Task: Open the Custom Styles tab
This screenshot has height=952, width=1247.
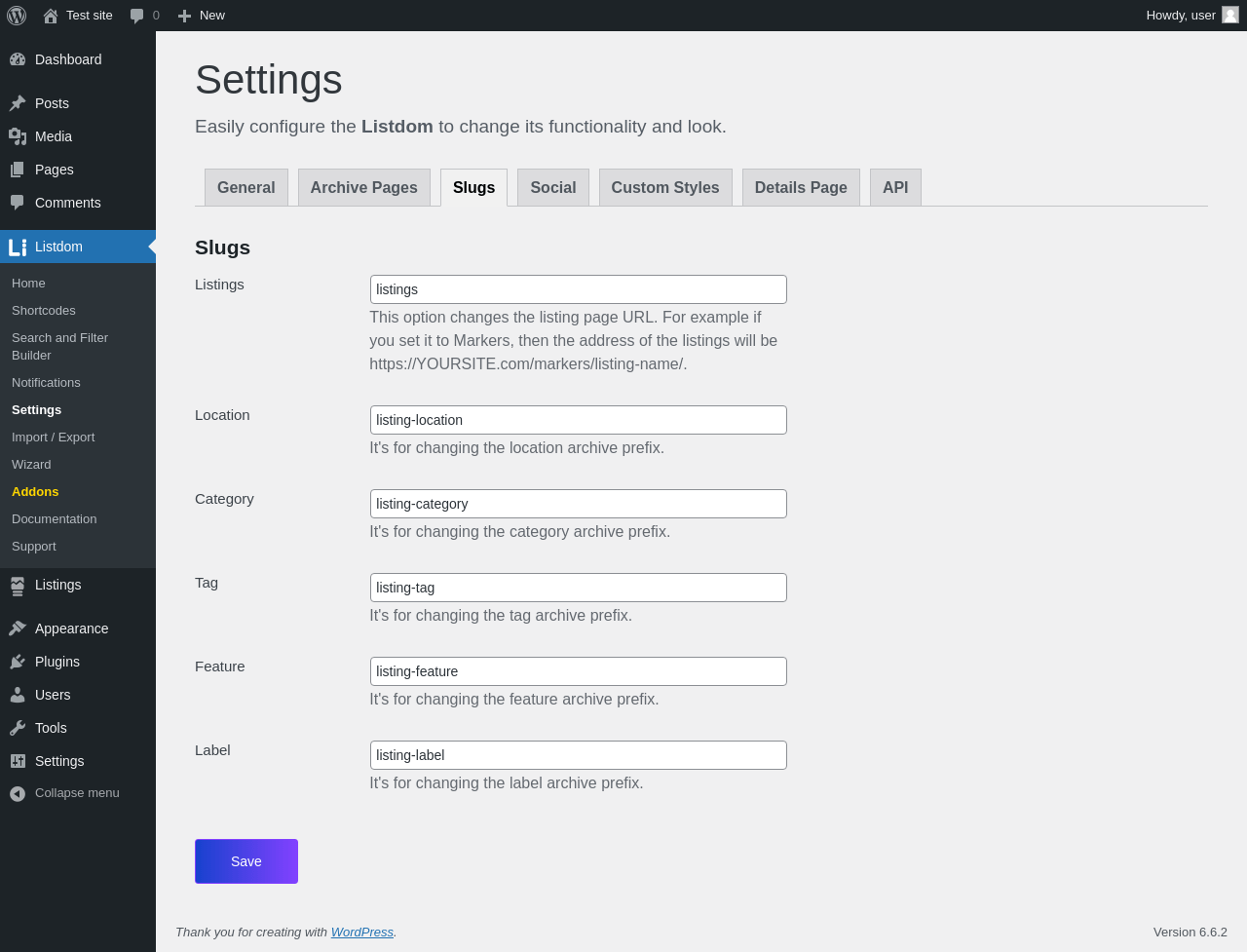Action: (664, 188)
